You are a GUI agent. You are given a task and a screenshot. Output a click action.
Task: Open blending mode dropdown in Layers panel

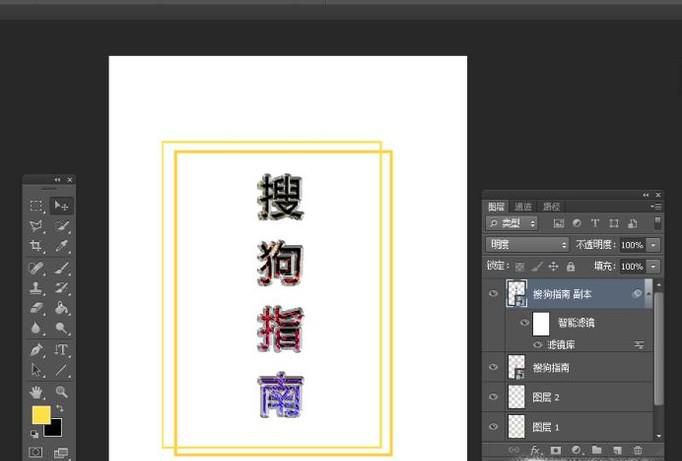tap(527, 245)
